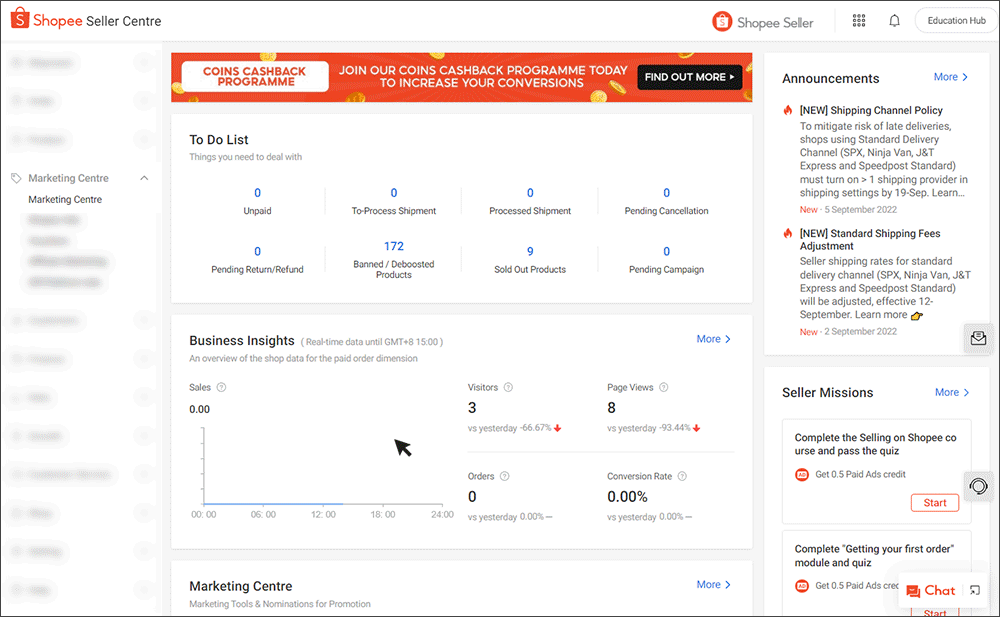The height and width of the screenshot is (617, 1000).
Task: Open the app grid menu beside the bell
Action: (858, 19)
